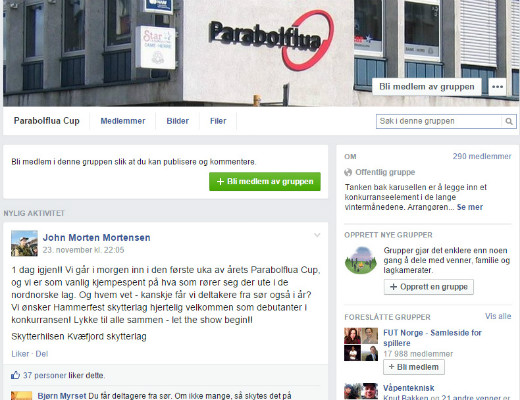Open the 290 medlemmer link
The height and width of the screenshot is (400, 520).
point(482,156)
